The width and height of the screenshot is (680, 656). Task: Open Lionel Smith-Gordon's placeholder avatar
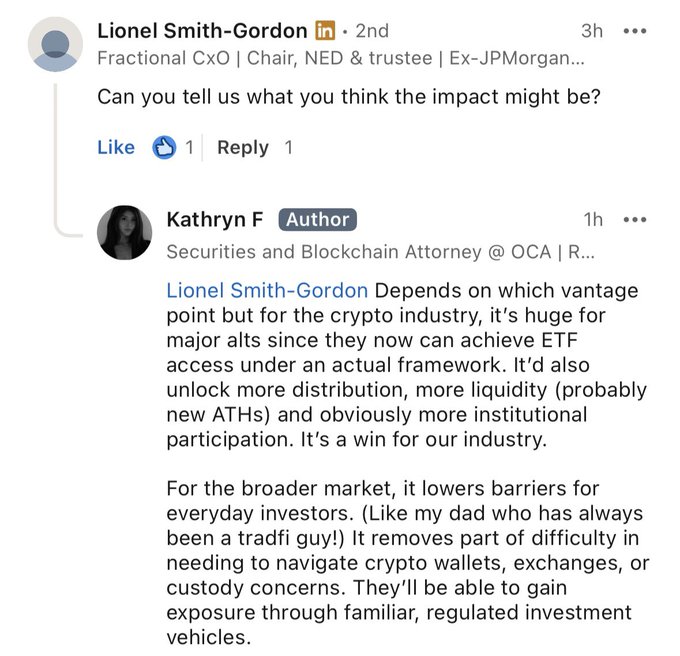click(58, 44)
